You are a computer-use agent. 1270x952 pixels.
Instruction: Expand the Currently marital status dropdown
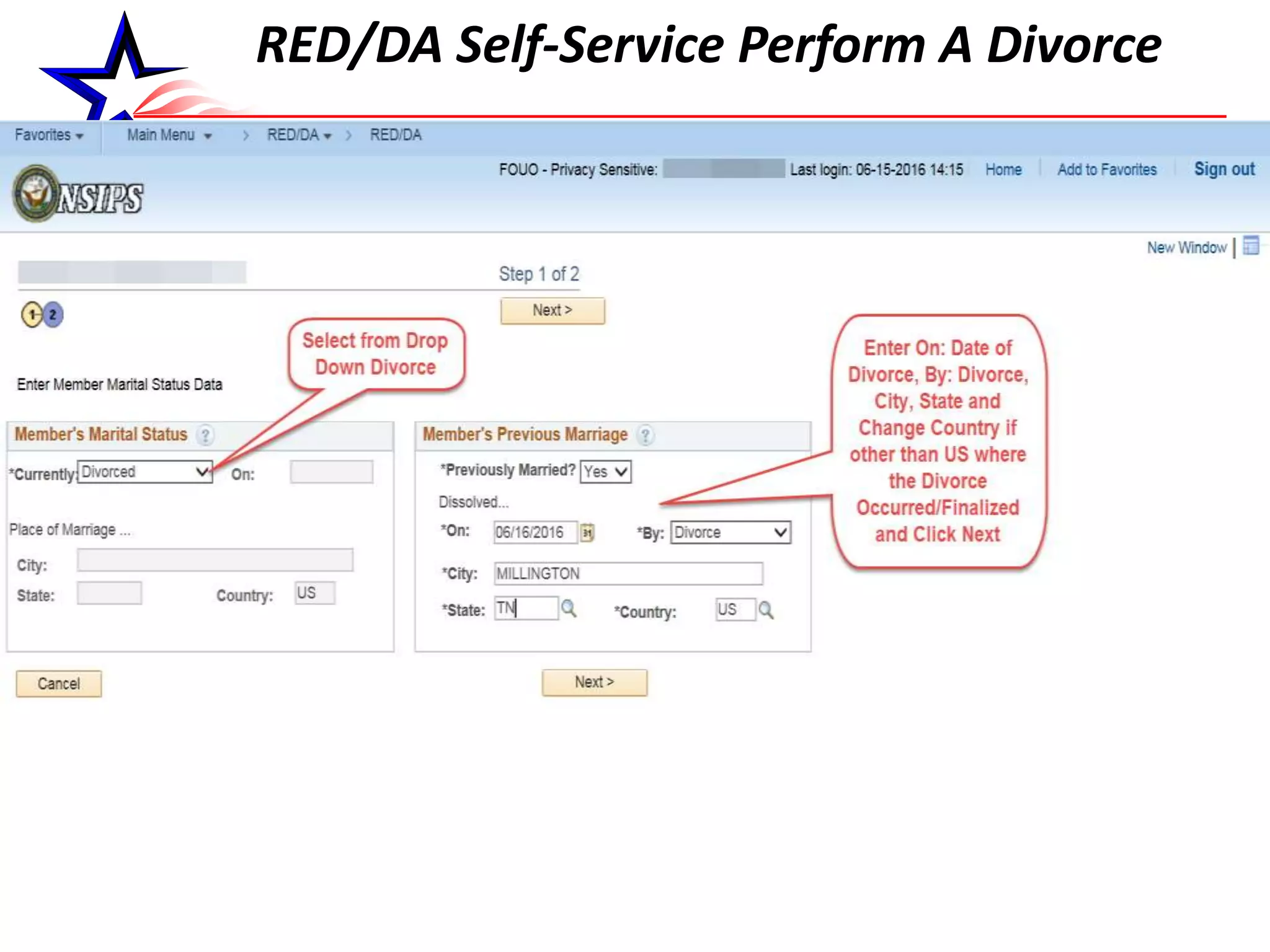pyautogui.click(x=145, y=472)
